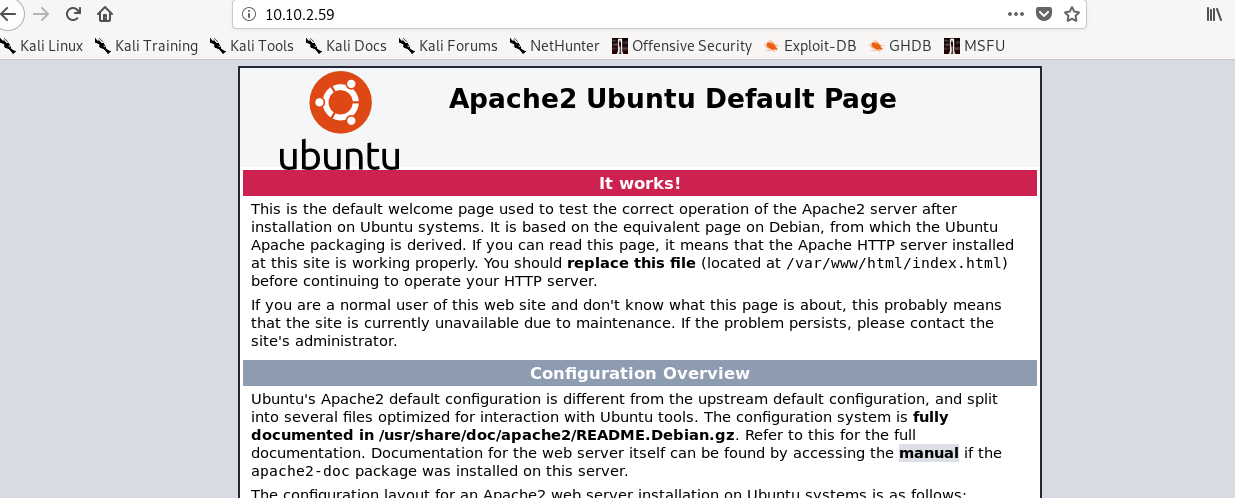Screen dimensions: 1235x498
Task: Open the Offensive Security bookmark
Action: pos(682,46)
